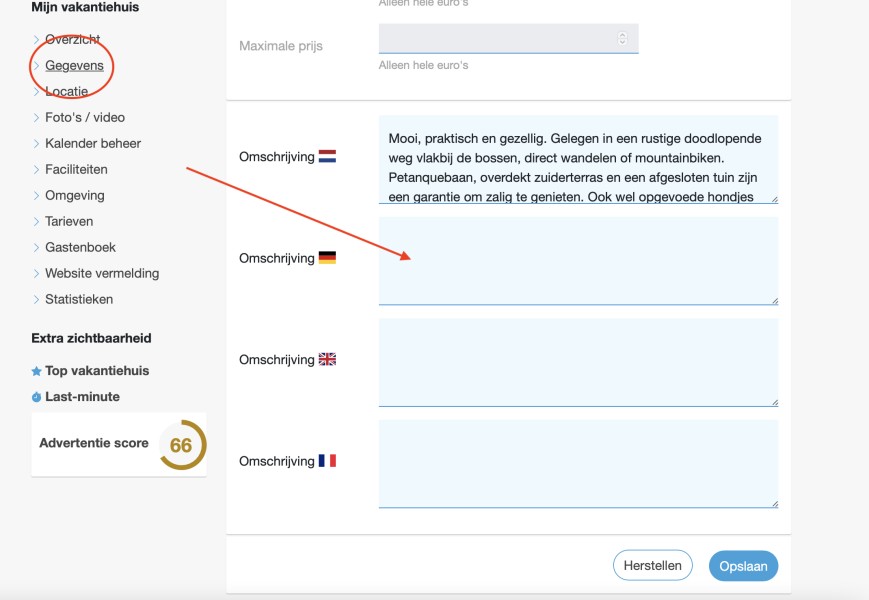
Task: Click the Herstellen button
Action: 652,565
